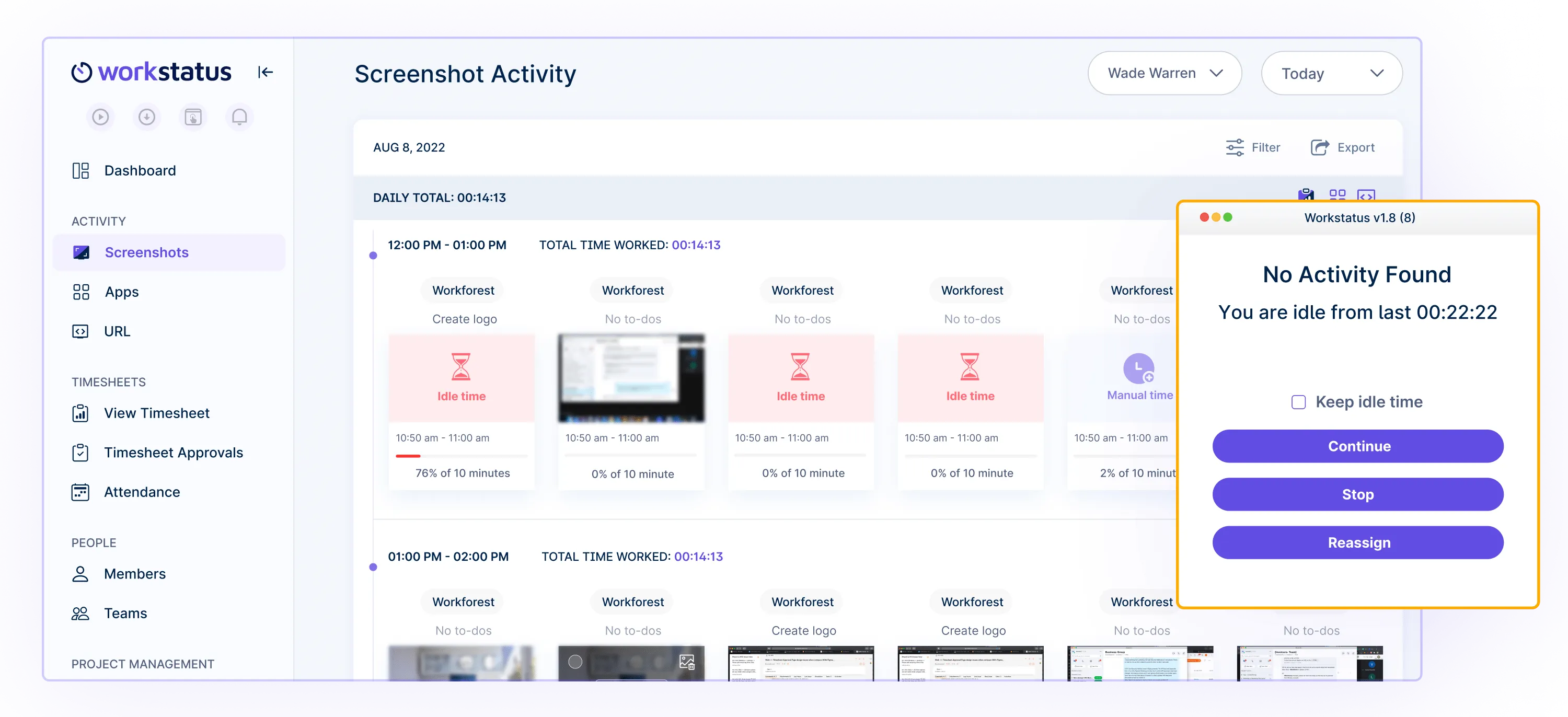Click the Stop button in idle dialog
The image size is (1568, 717).
[1358, 494]
